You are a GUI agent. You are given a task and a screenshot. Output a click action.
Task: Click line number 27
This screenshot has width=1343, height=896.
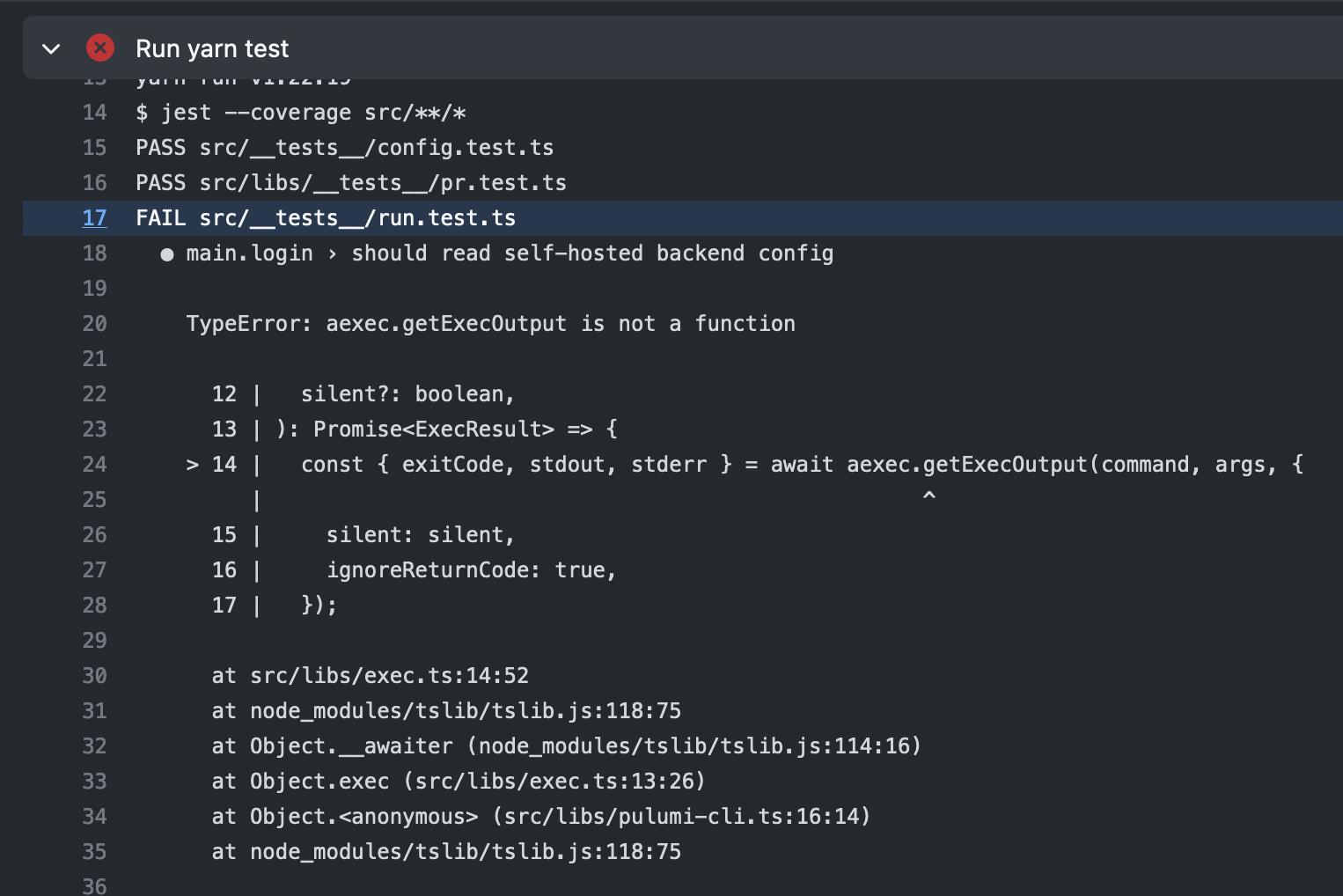(94, 570)
